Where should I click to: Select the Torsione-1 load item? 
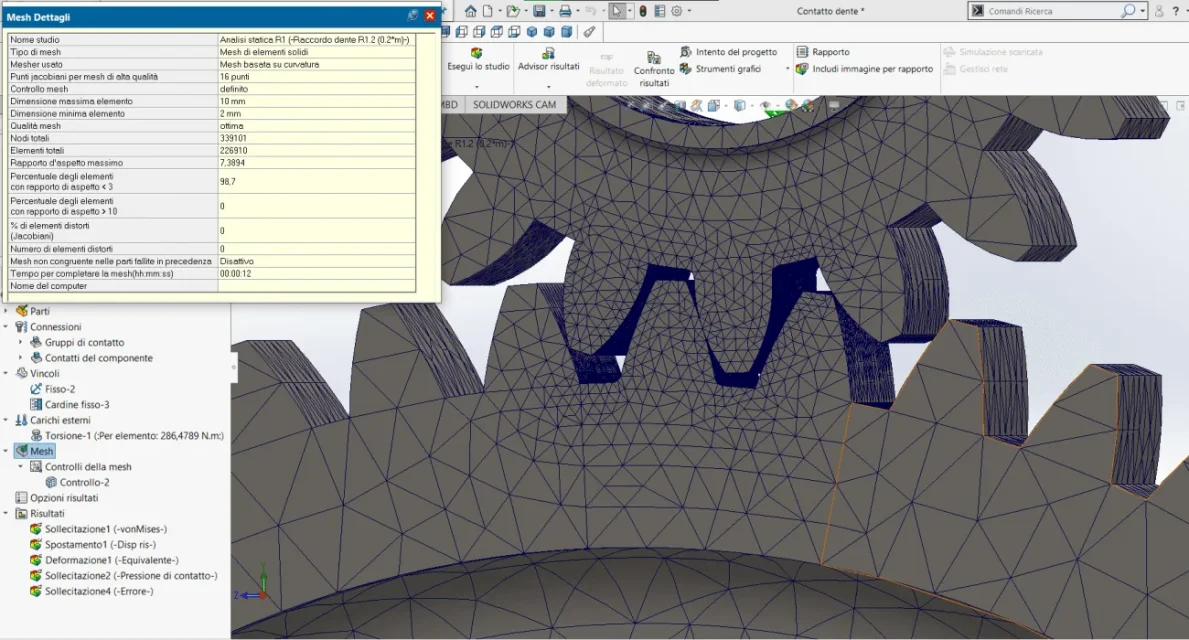pyautogui.click(x=127, y=436)
